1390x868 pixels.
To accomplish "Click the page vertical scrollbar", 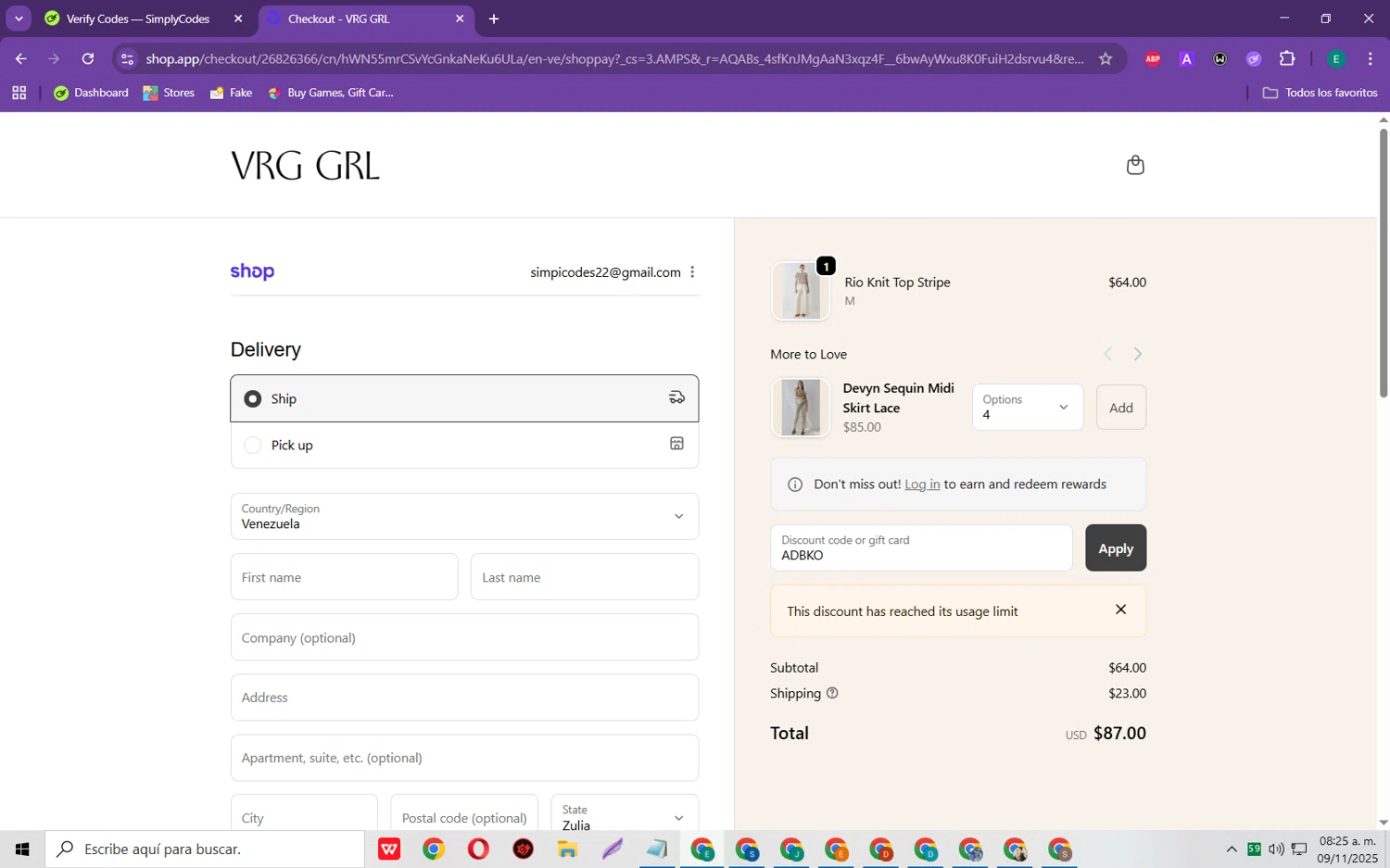I will point(1383,263).
